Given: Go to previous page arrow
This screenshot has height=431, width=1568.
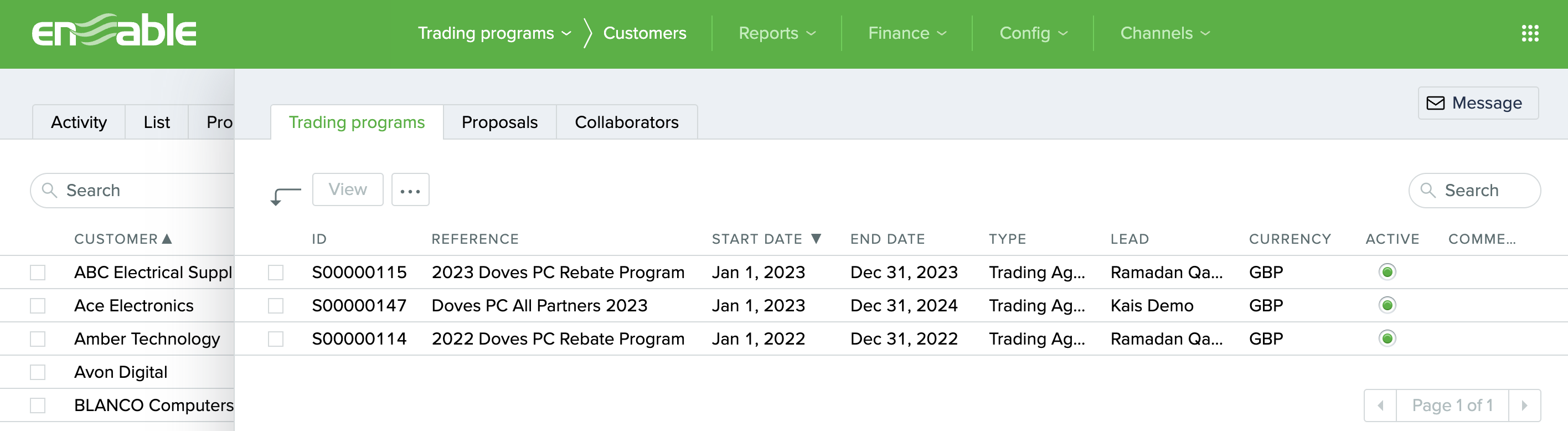Looking at the screenshot, I should point(1380,406).
